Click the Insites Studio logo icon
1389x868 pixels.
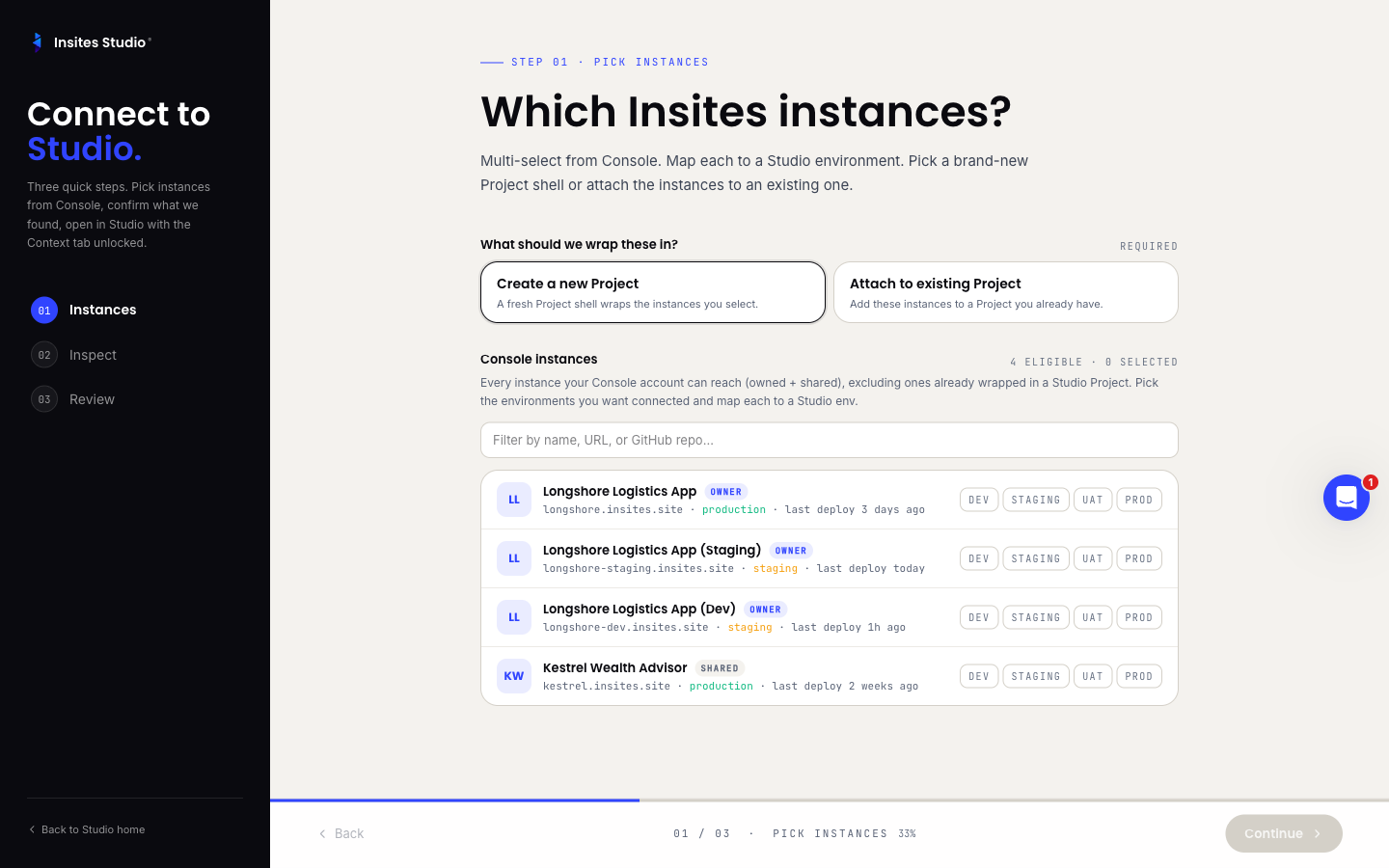[x=37, y=41]
